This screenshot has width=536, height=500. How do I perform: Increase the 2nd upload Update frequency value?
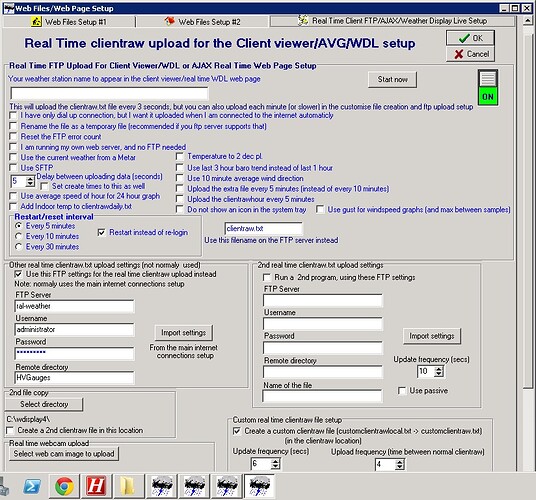pyautogui.click(x=439, y=368)
